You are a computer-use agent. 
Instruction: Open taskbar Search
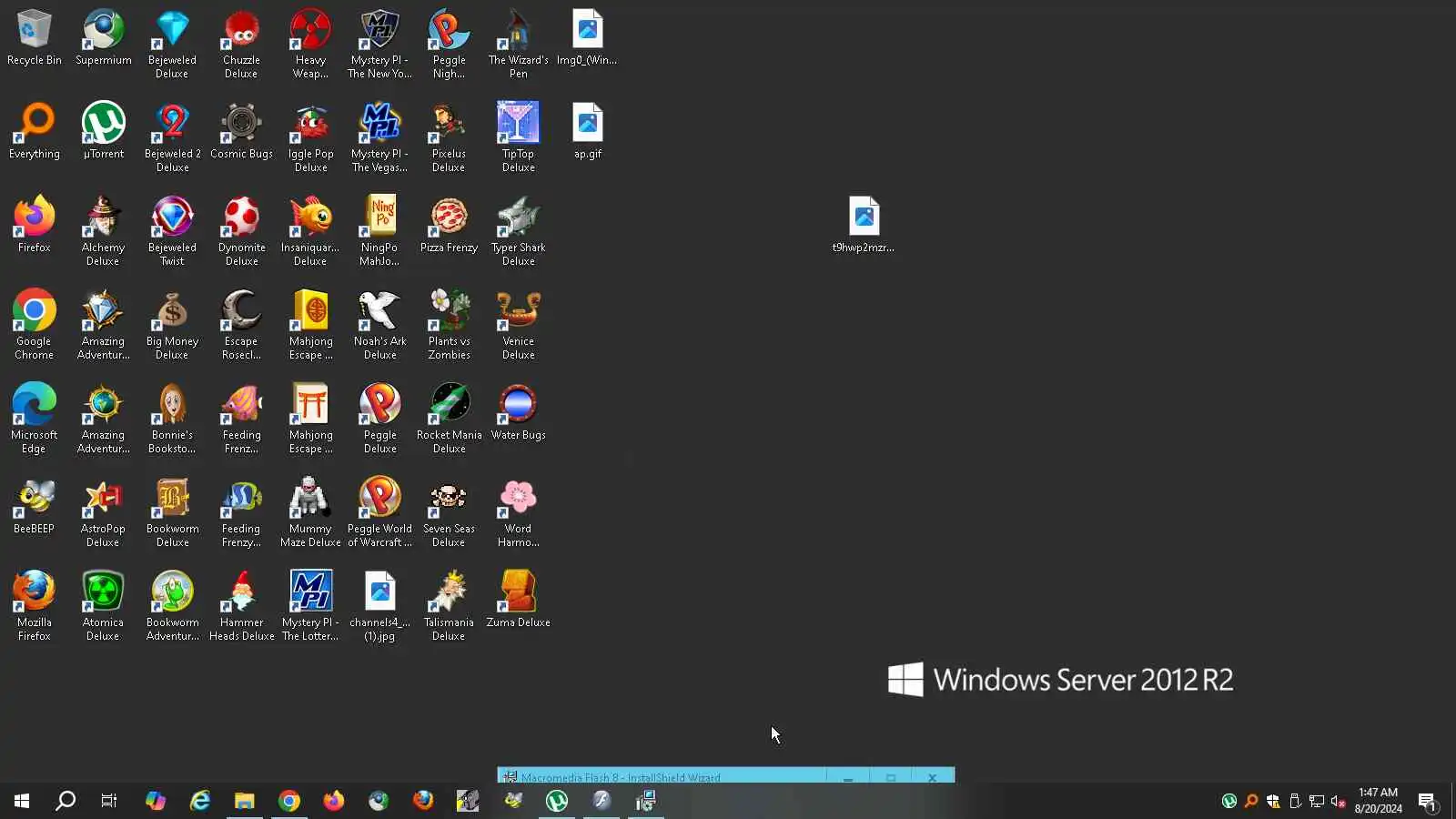[66, 801]
